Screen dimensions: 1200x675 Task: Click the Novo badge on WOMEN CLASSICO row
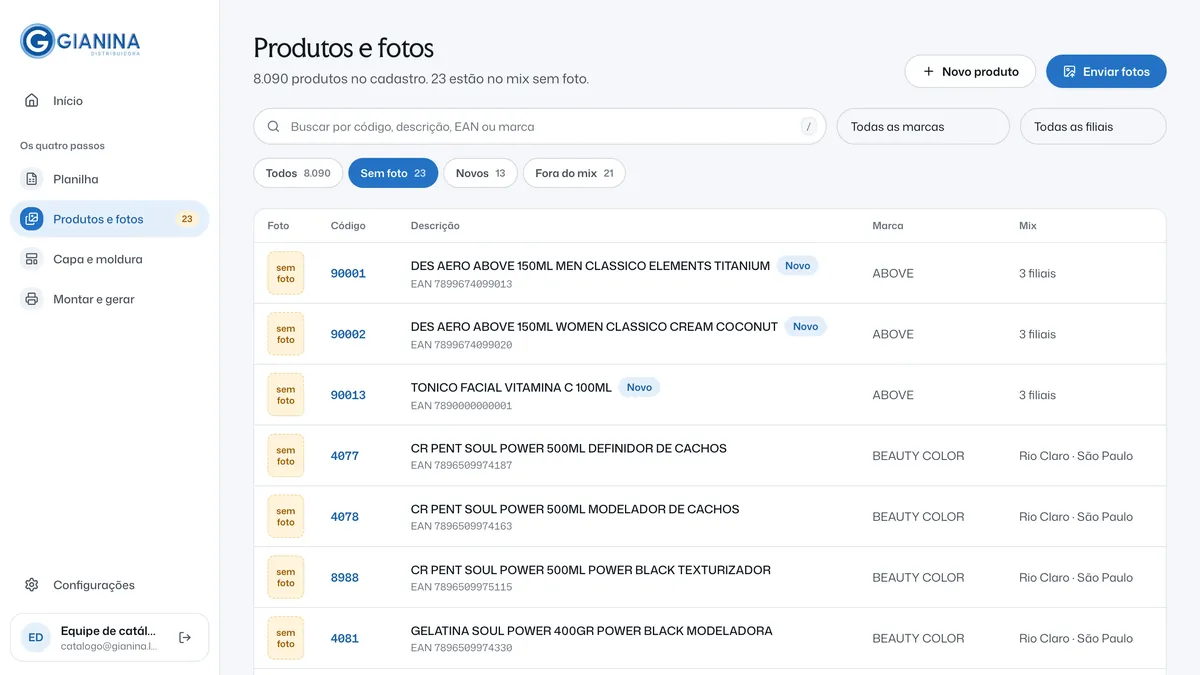(805, 327)
